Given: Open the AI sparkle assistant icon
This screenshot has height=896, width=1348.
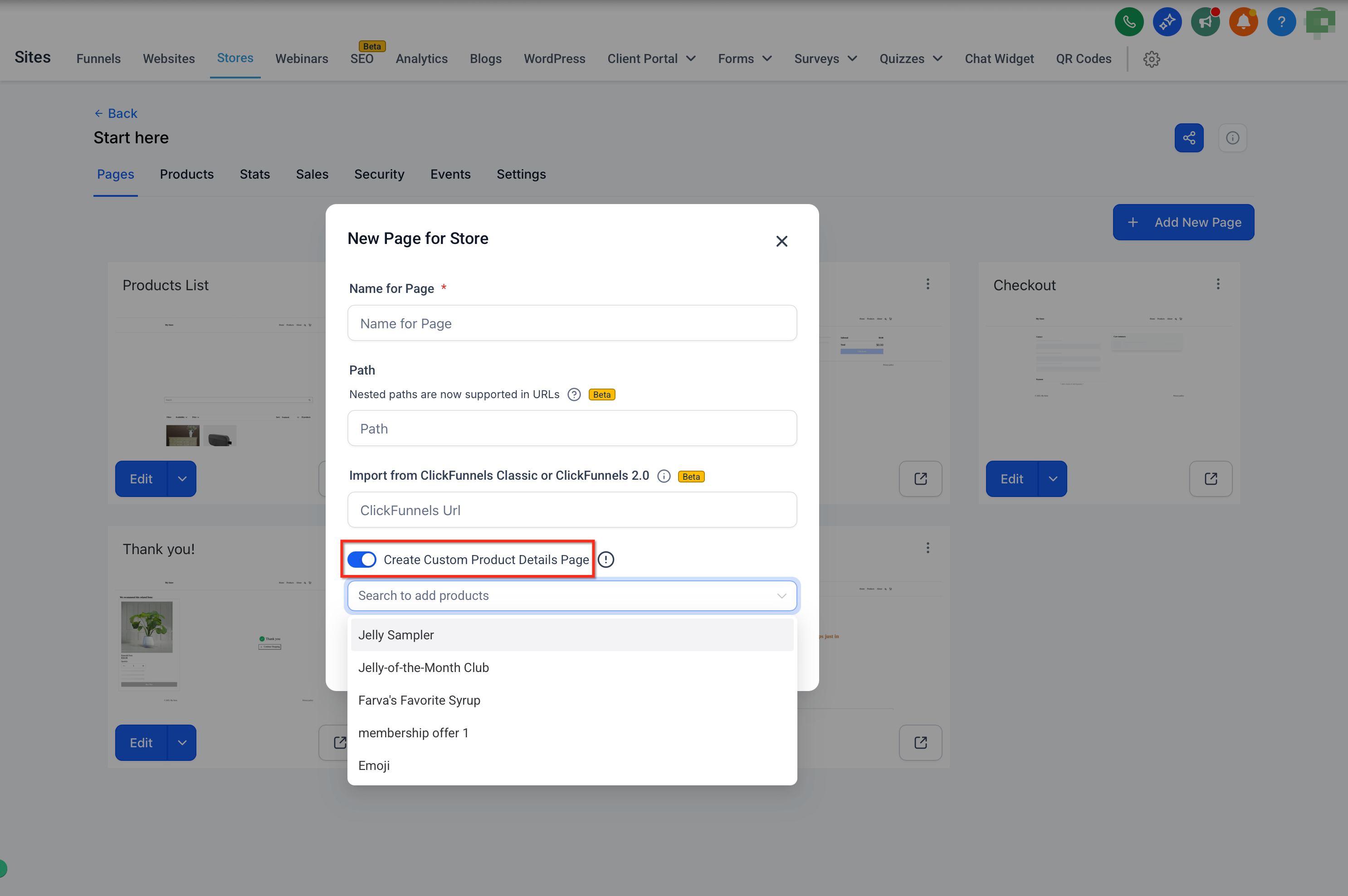Looking at the screenshot, I should point(1167,22).
